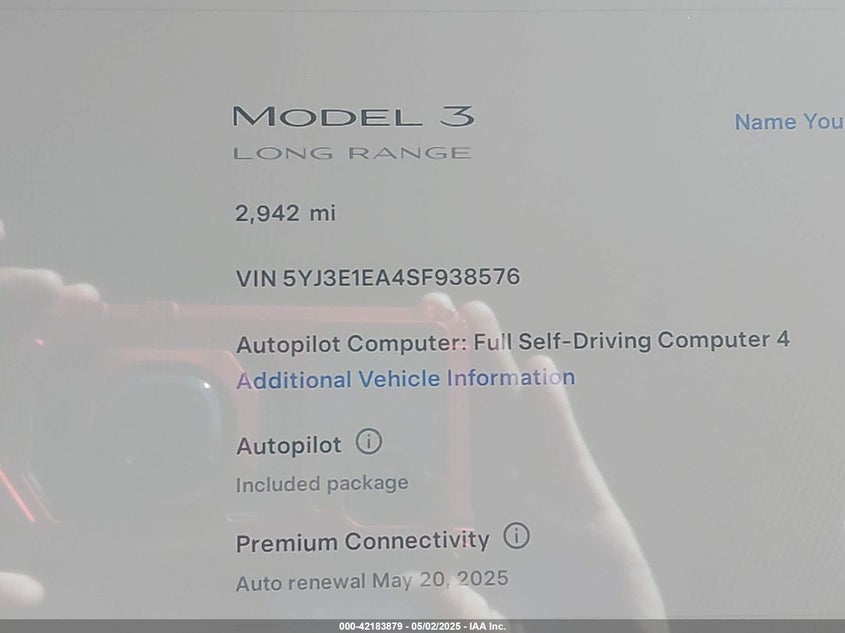845x633 pixels.
Task: Tap the numeral 3 in the Model logo
Action: [x=456, y=116]
